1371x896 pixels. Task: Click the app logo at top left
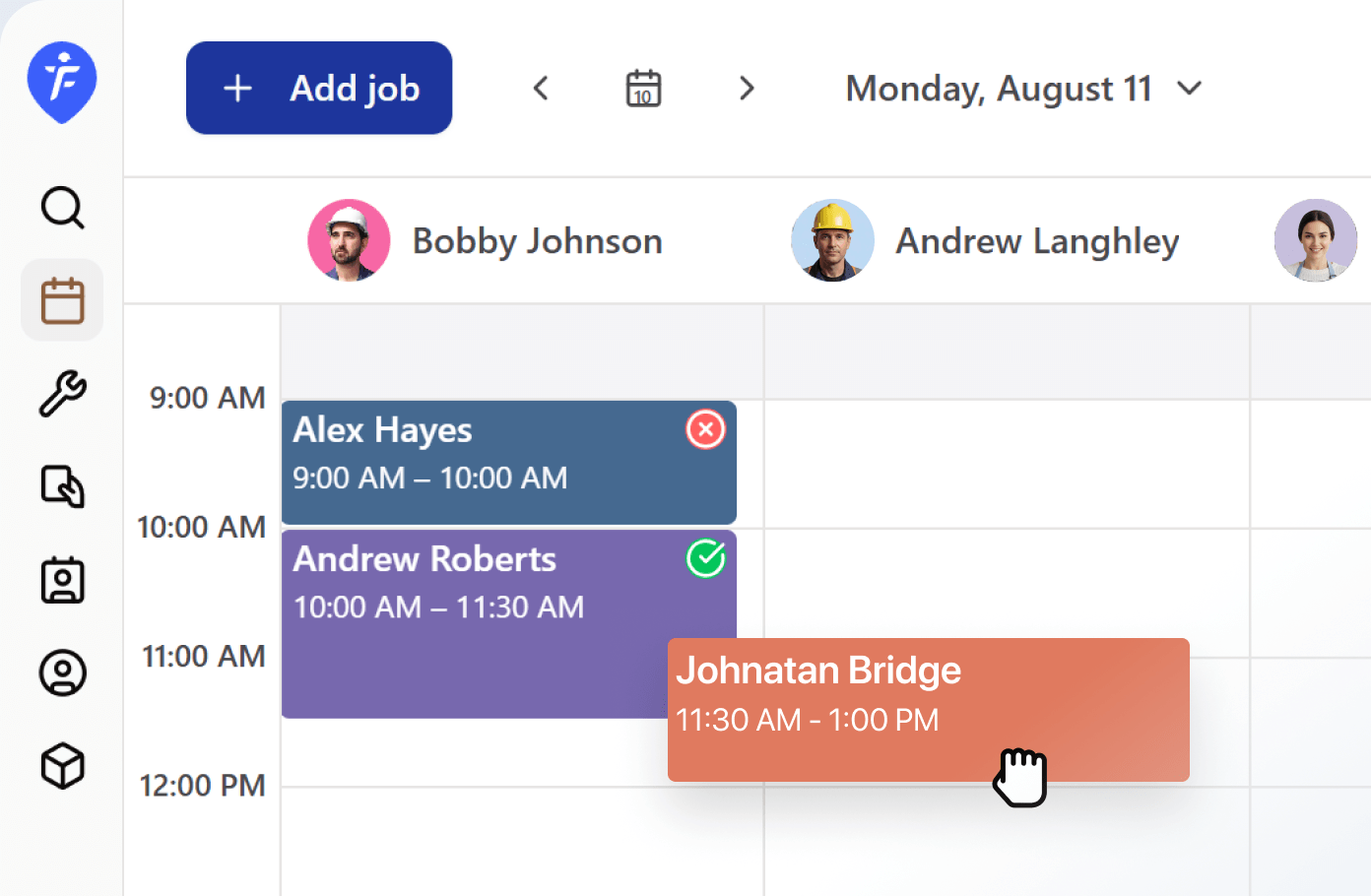(61, 83)
